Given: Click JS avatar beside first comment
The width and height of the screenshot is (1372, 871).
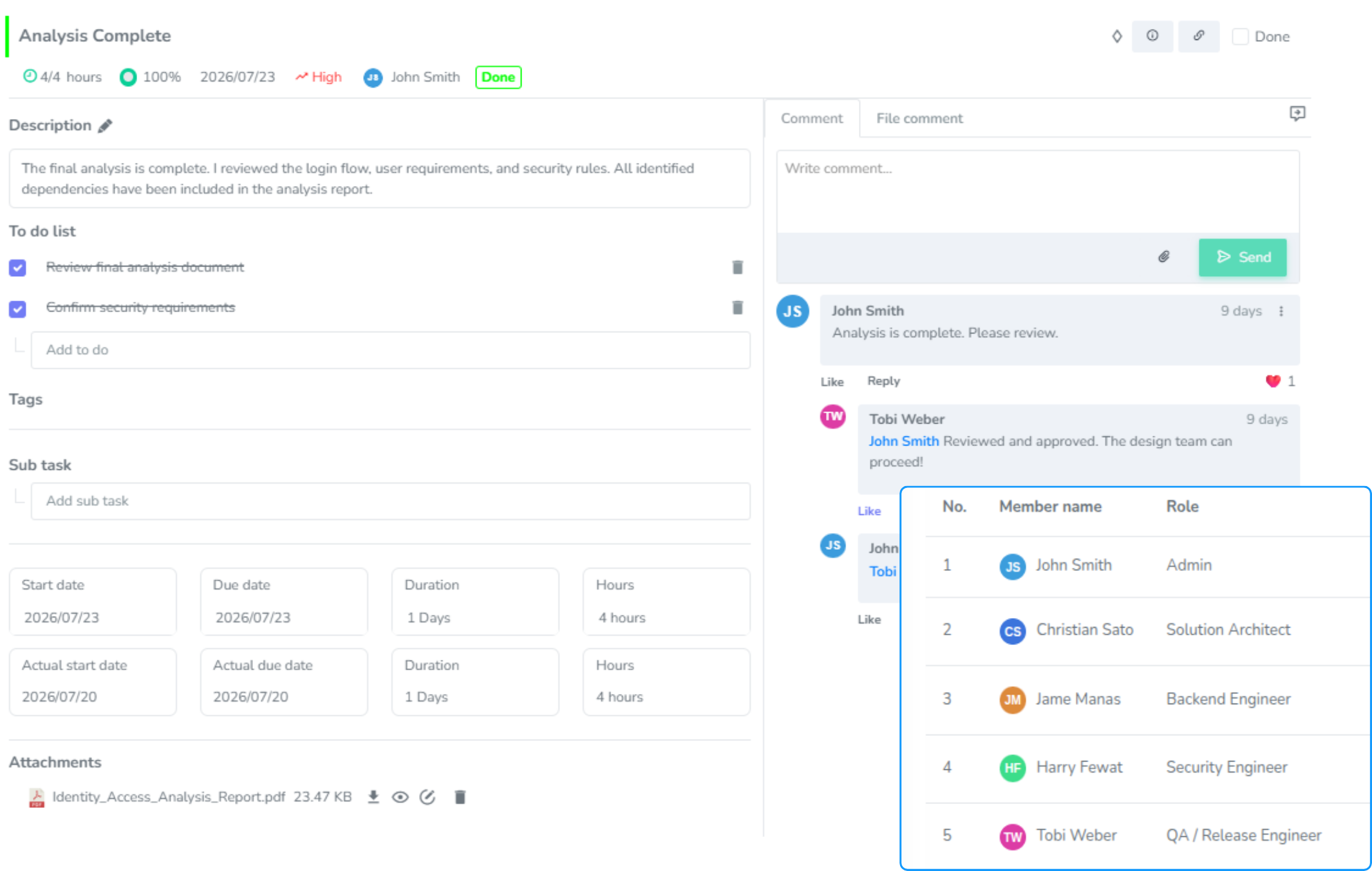Looking at the screenshot, I should 793,312.
